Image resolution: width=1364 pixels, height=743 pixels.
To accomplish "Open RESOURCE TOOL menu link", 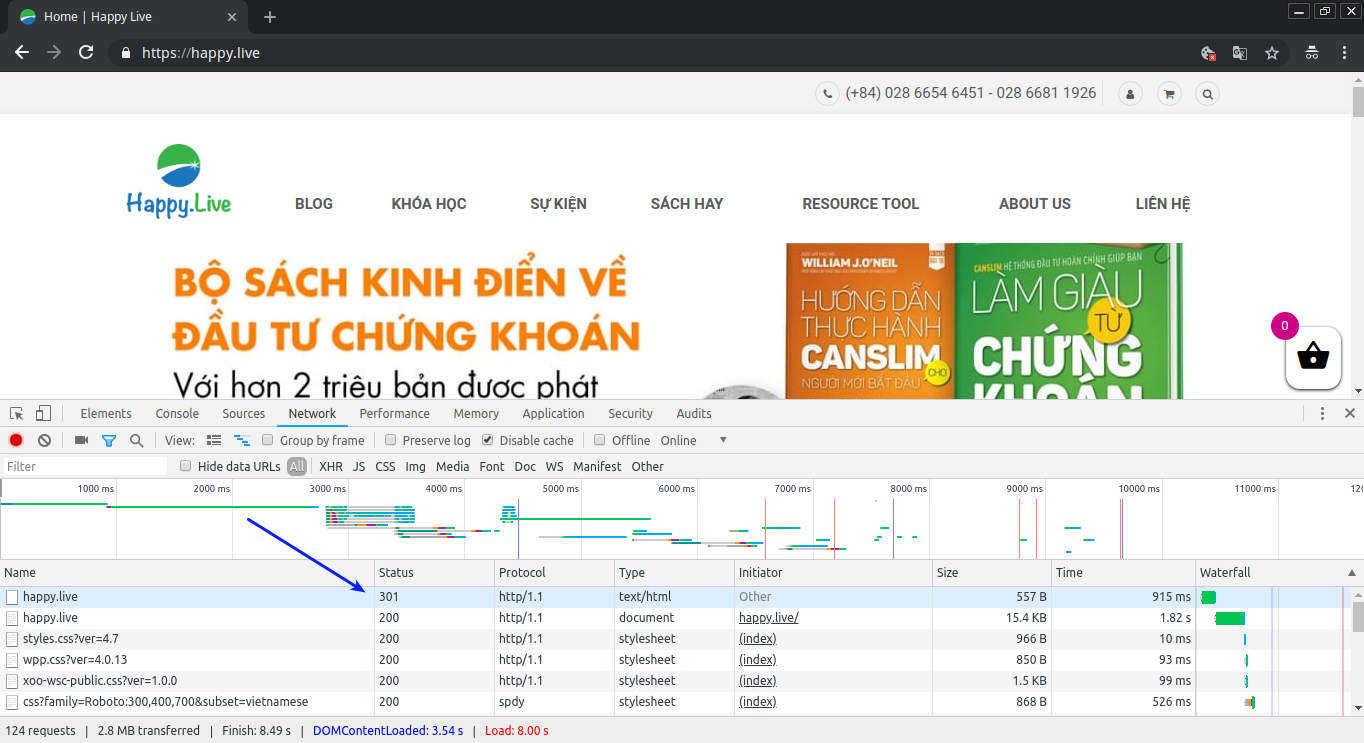I will coord(861,203).
